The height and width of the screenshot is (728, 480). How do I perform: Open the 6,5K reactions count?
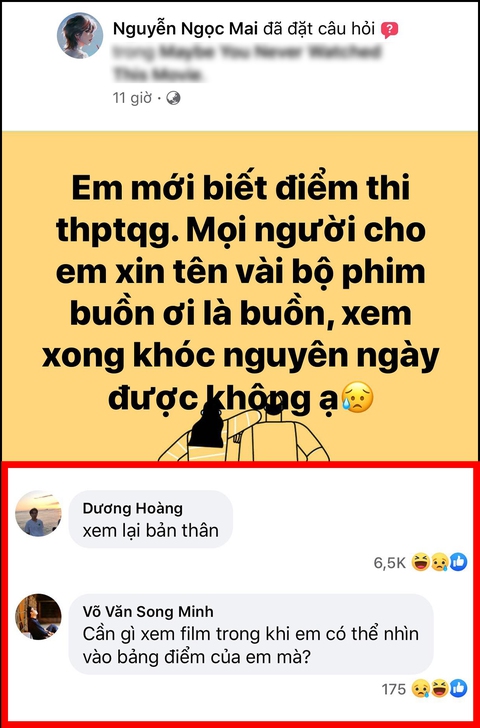click(x=389, y=563)
